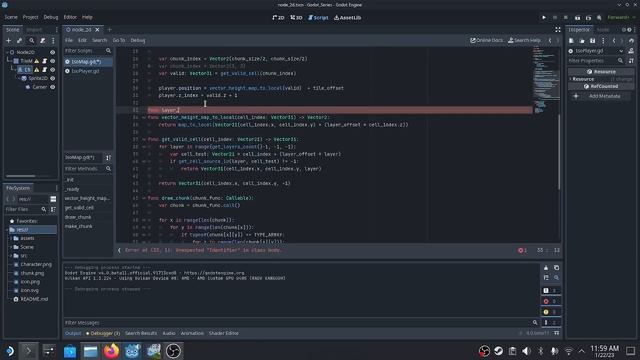640x360 pixels.
Task: Click the Search Help button
Action: pos(524,40)
